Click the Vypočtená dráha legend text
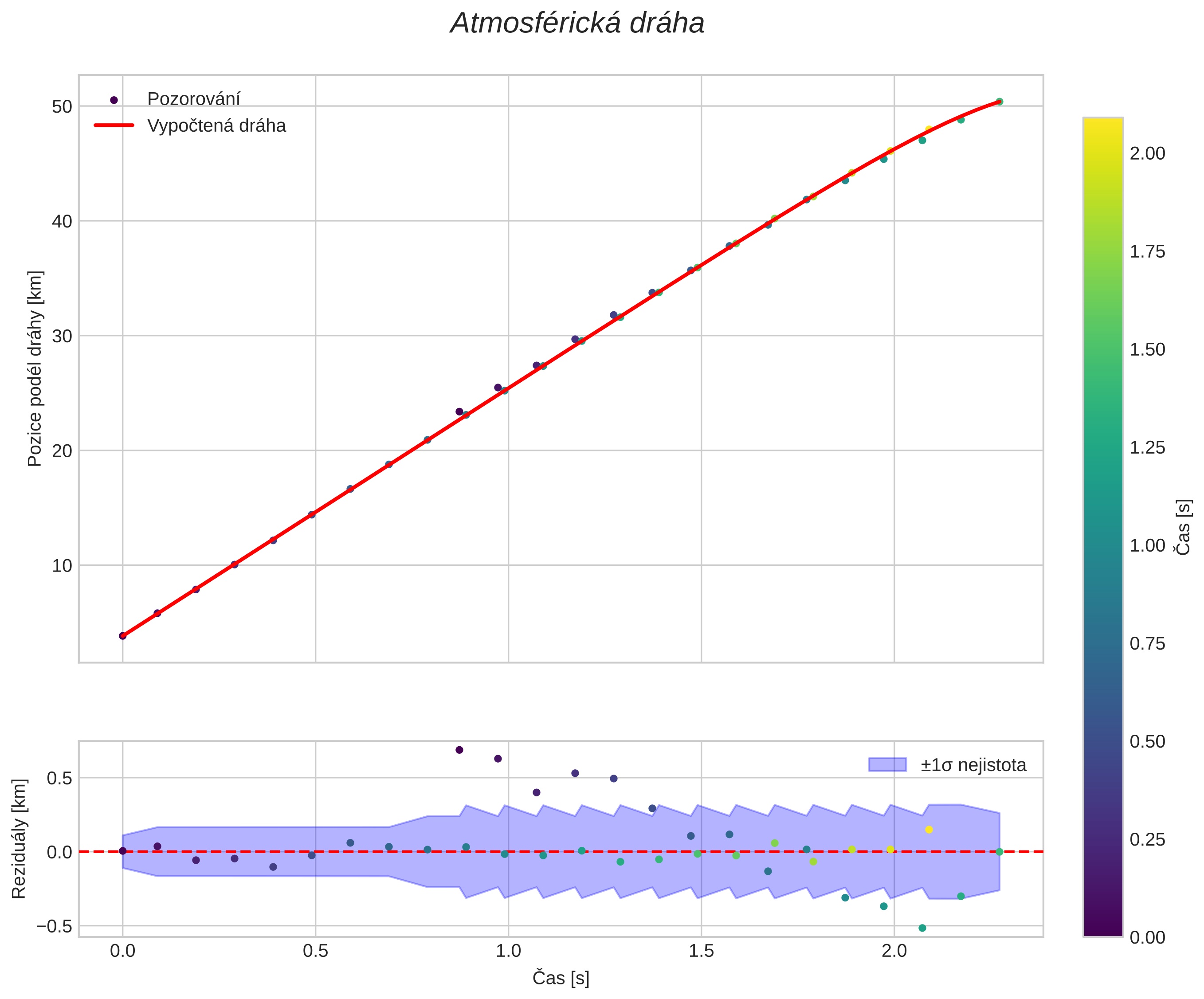 point(216,125)
